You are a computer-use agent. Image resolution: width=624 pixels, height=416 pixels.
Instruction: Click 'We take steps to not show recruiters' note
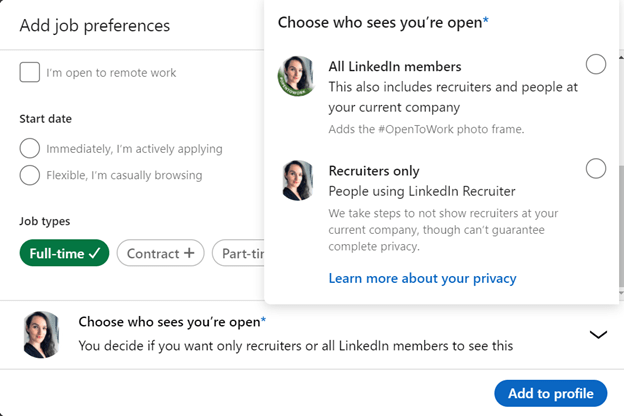(443, 230)
